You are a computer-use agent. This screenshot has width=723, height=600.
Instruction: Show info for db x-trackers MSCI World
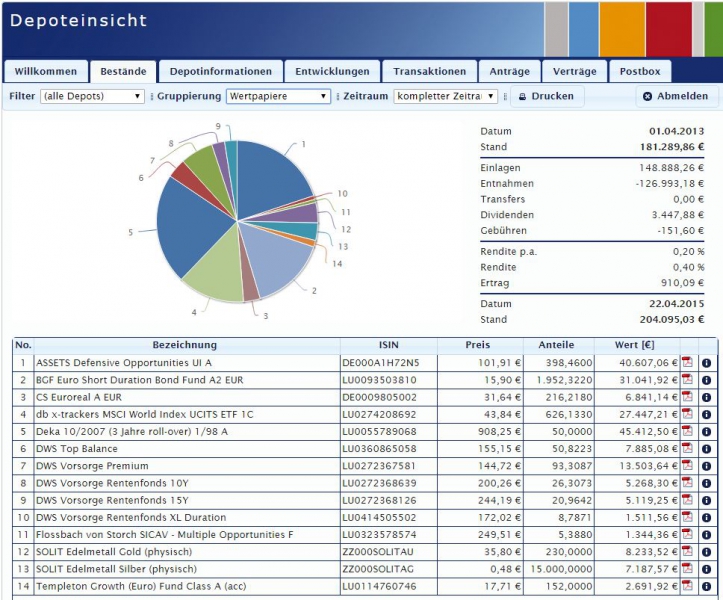click(x=706, y=414)
